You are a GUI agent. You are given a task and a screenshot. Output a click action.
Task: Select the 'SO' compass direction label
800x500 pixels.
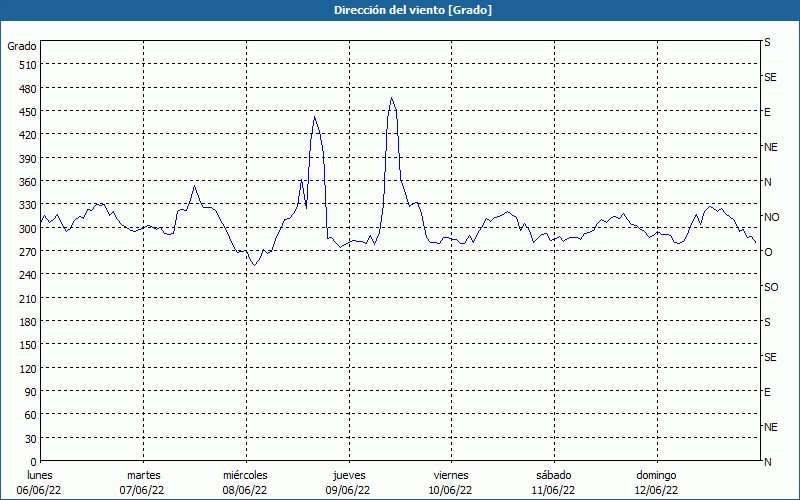point(771,287)
